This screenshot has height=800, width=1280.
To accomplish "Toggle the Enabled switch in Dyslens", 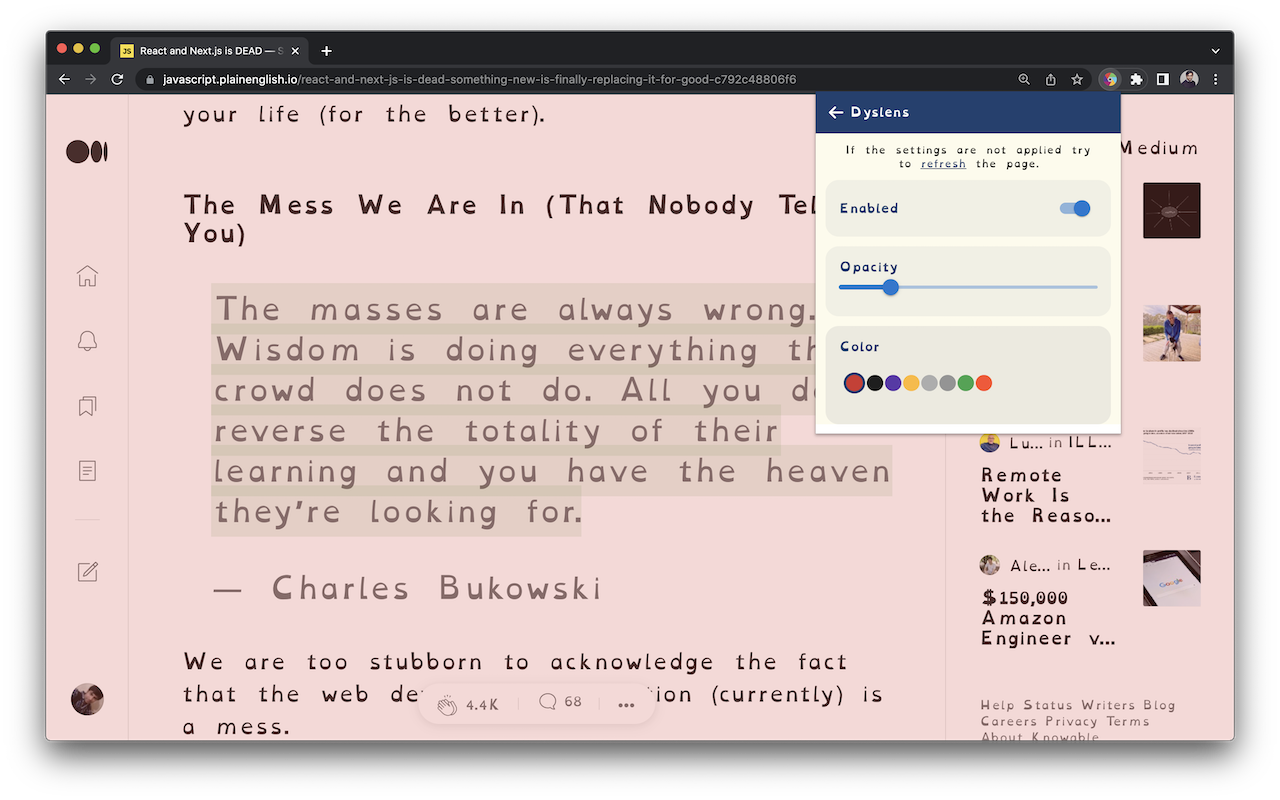I will (1075, 208).
